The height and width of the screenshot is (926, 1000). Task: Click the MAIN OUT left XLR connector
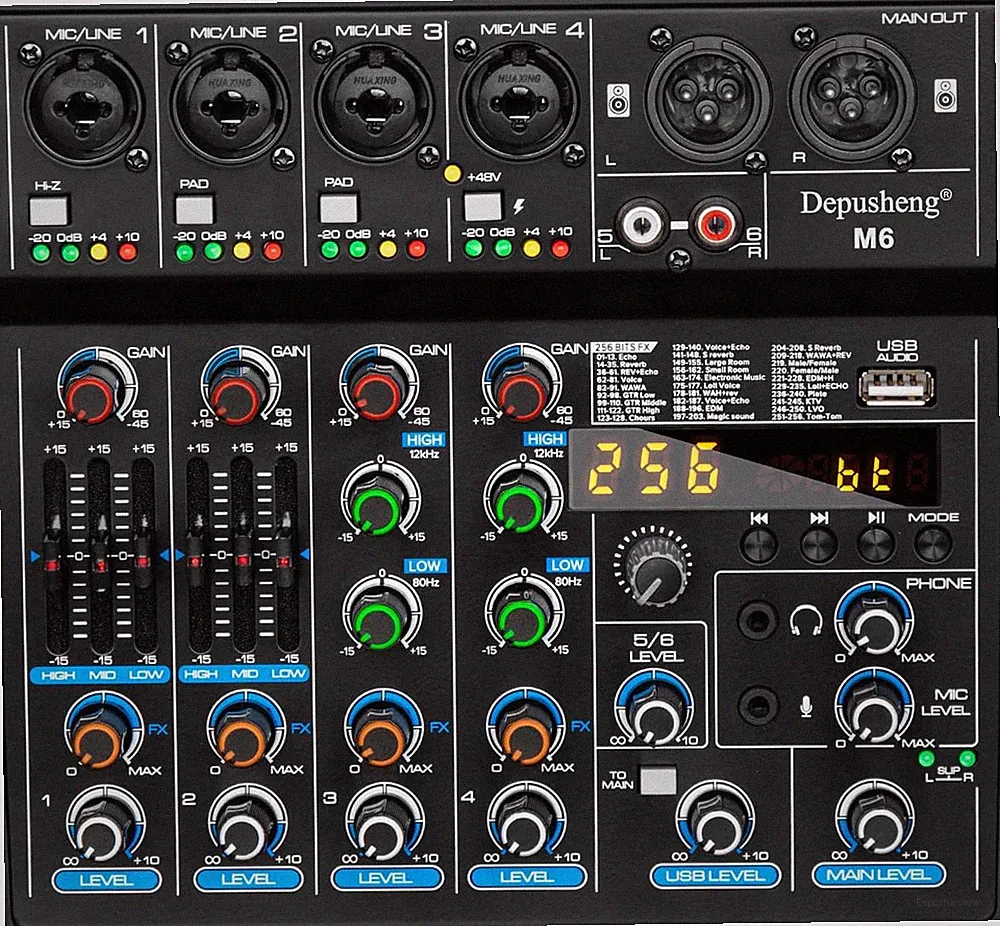[708, 98]
